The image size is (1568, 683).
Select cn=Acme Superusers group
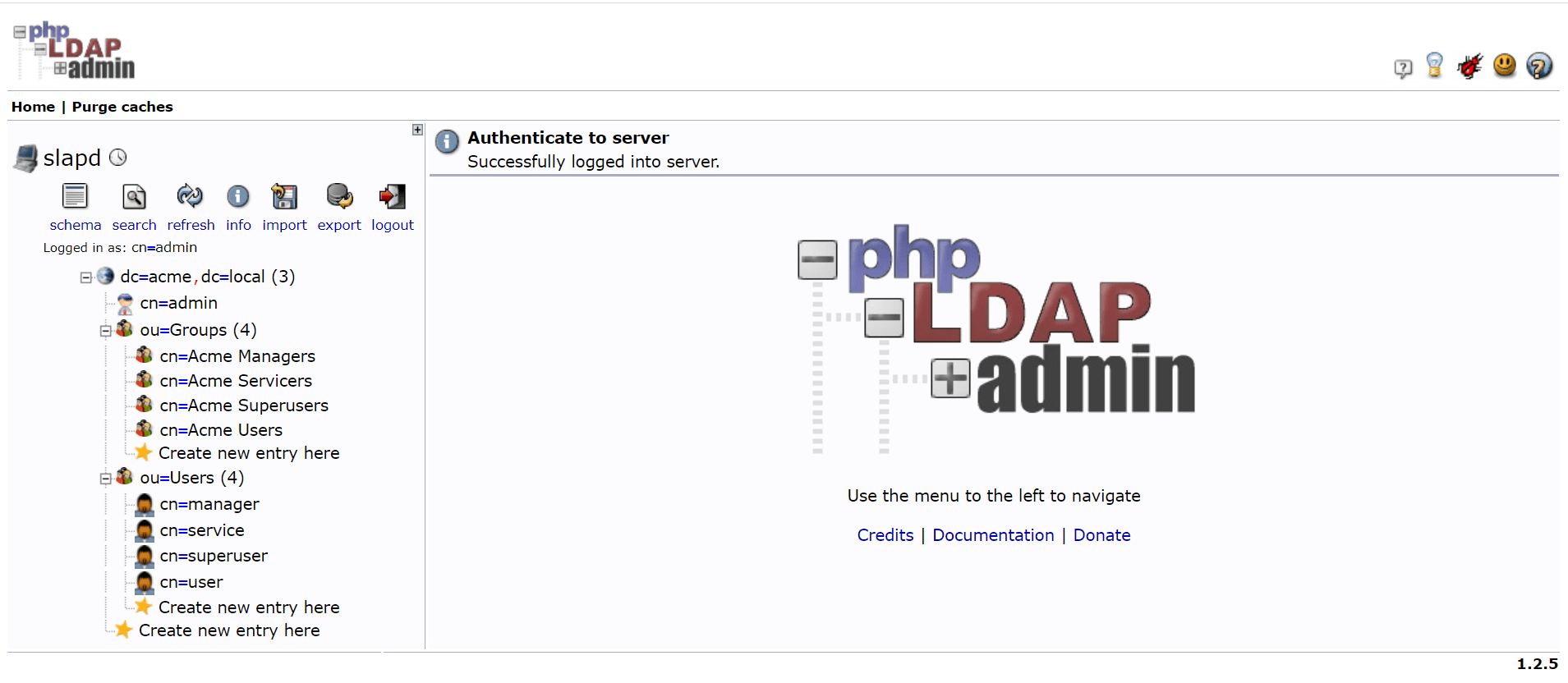click(x=244, y=406)
